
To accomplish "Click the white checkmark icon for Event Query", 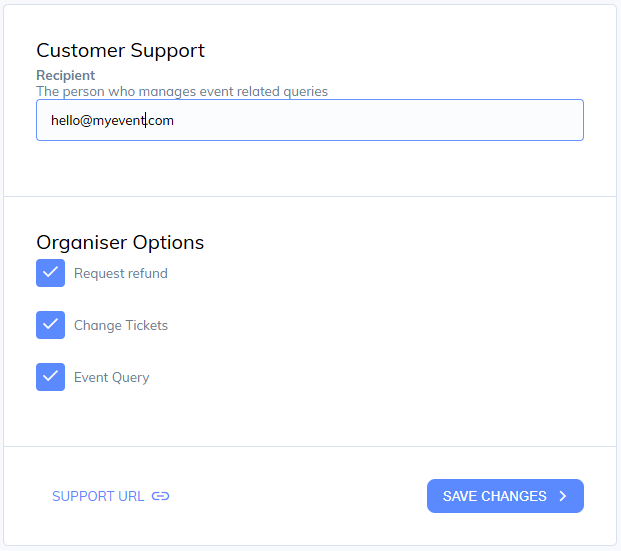I will (50, 376).
